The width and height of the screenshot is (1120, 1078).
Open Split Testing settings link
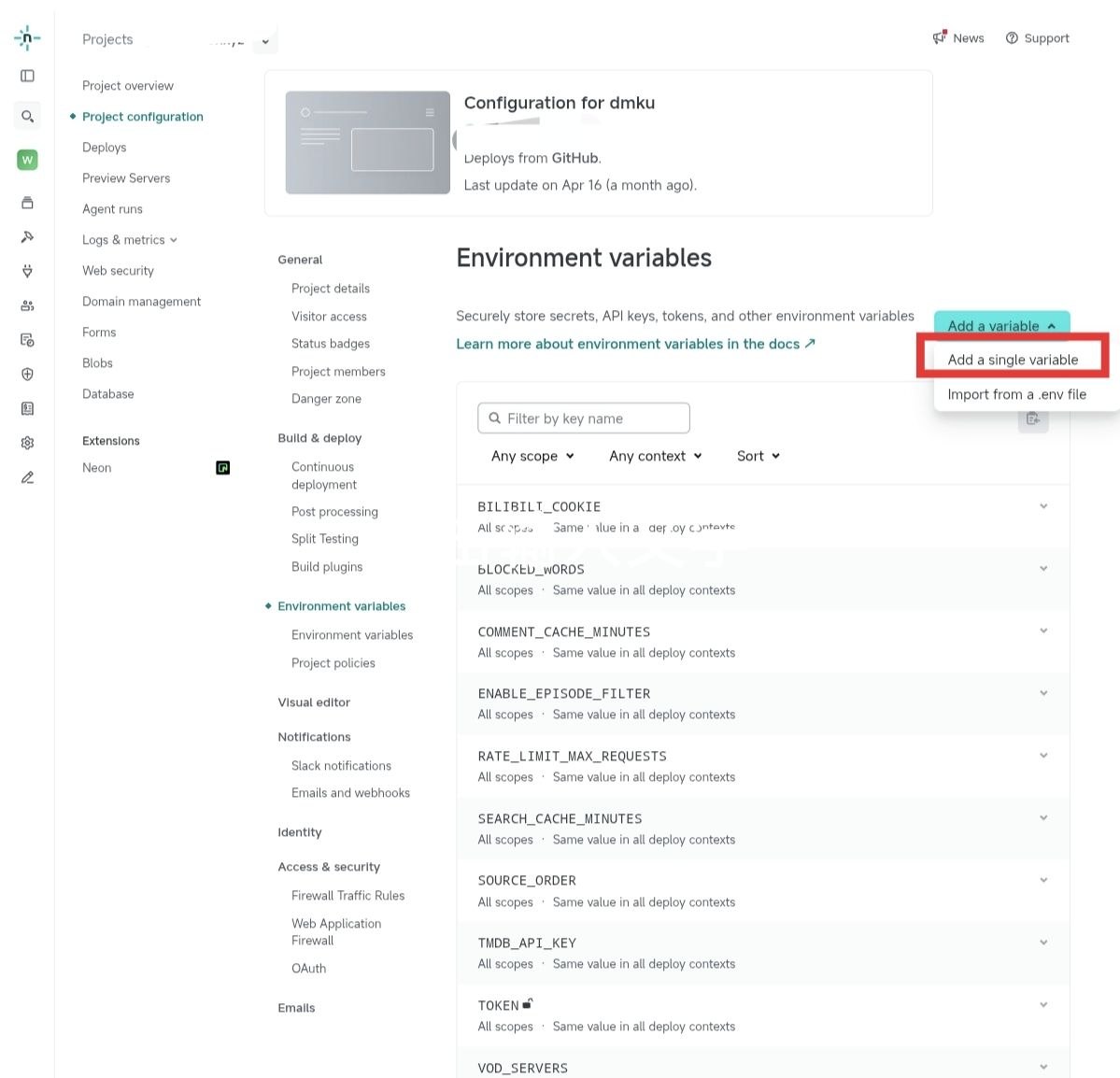click(325, 539)
